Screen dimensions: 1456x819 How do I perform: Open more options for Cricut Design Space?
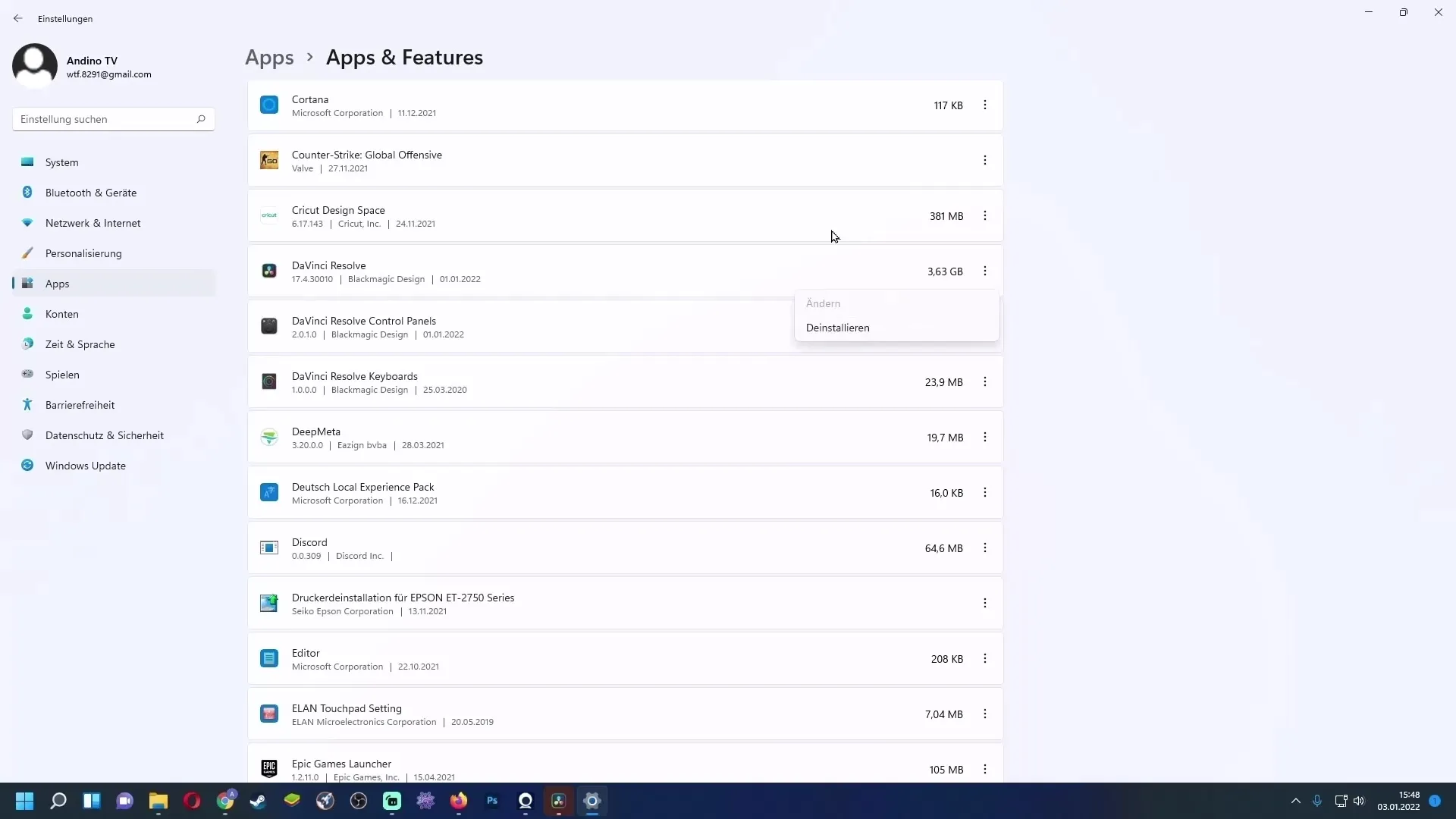pyautogui.click(x=984, y=216)
